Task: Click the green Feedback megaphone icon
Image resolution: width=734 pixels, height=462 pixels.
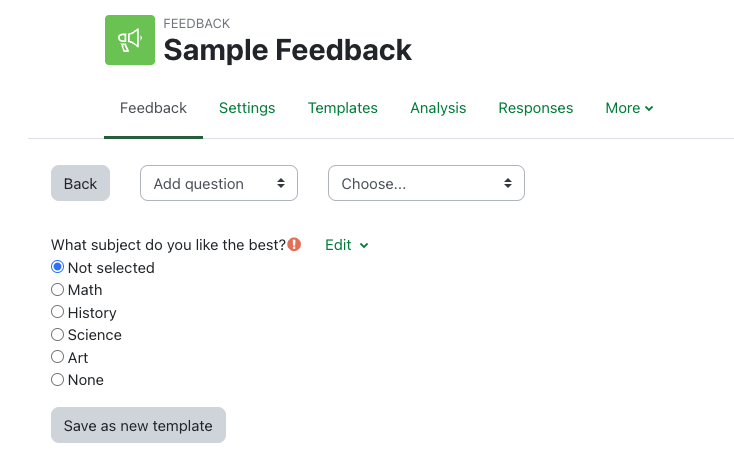Action: (130, 40)
